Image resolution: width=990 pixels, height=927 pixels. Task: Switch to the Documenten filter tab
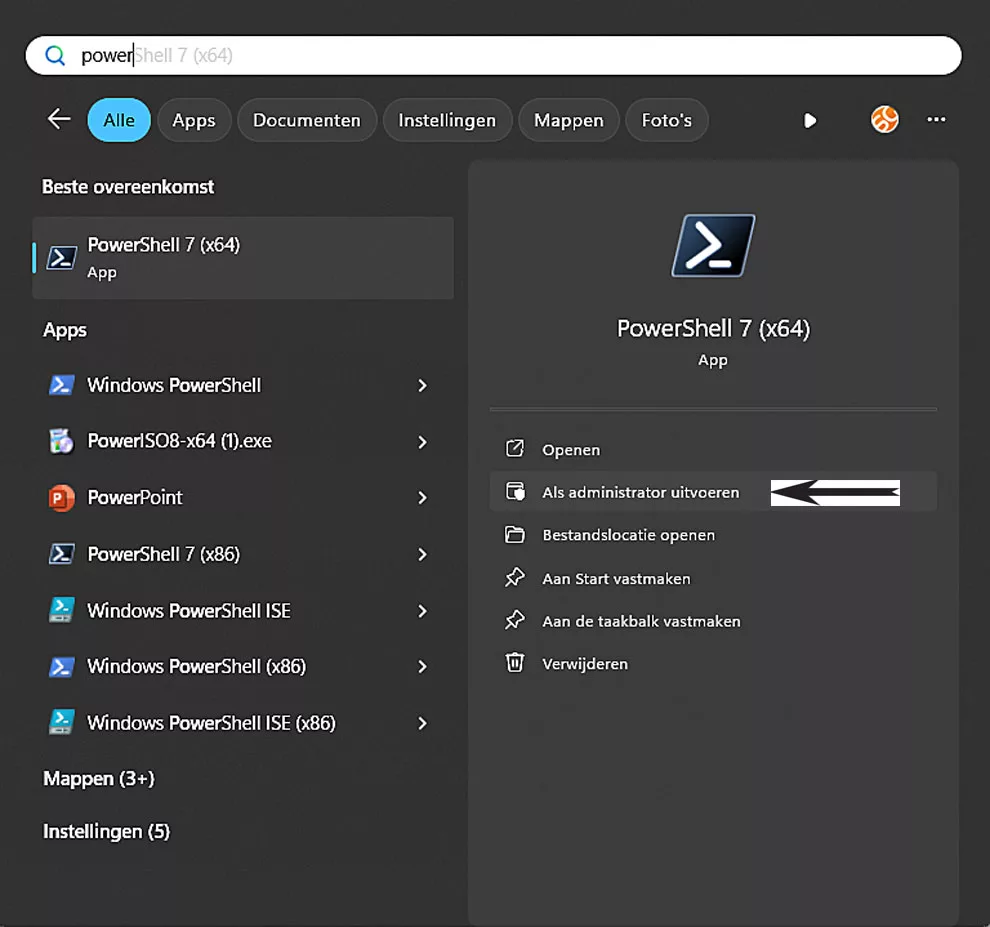[307, 120]
